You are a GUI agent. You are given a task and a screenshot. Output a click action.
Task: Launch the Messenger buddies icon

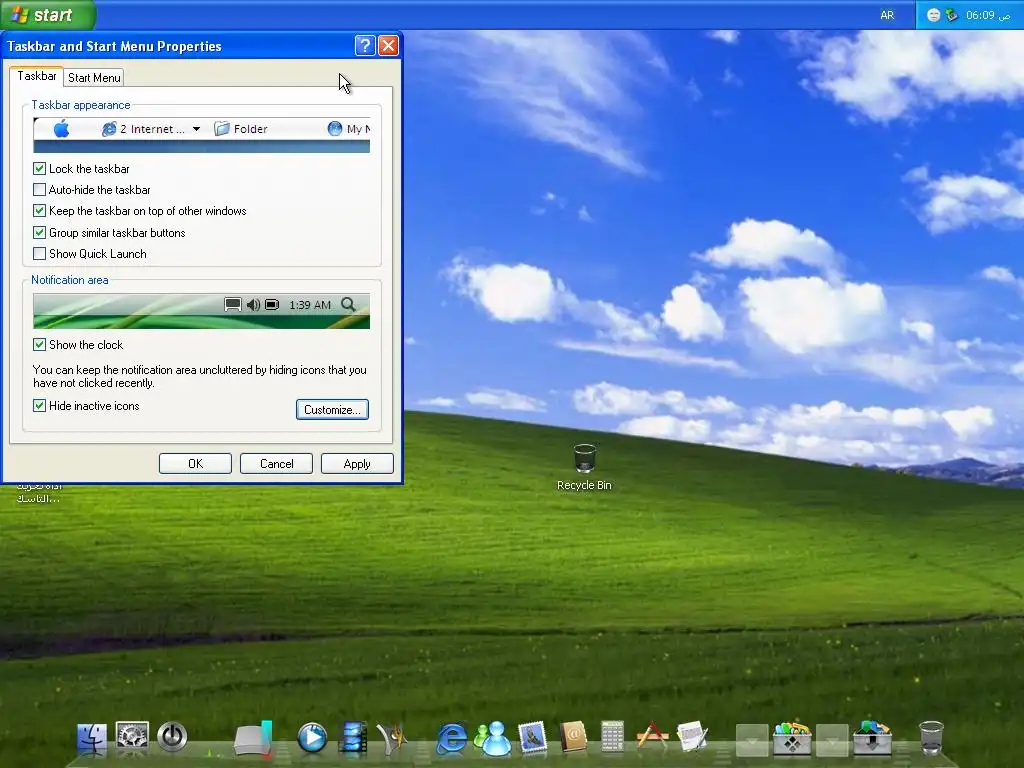[492, 739]
